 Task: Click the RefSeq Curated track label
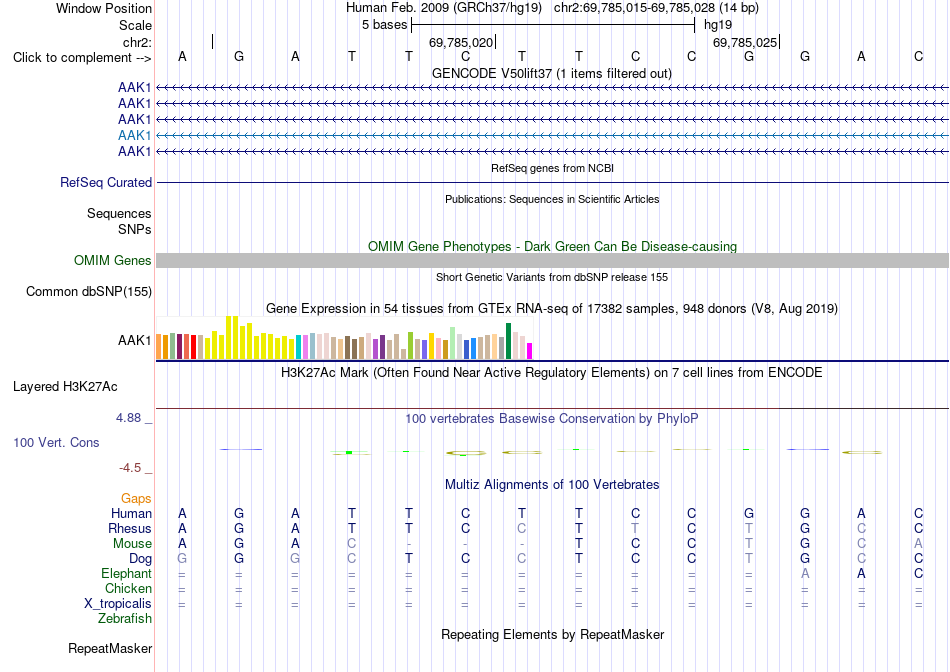pos(106,182)
